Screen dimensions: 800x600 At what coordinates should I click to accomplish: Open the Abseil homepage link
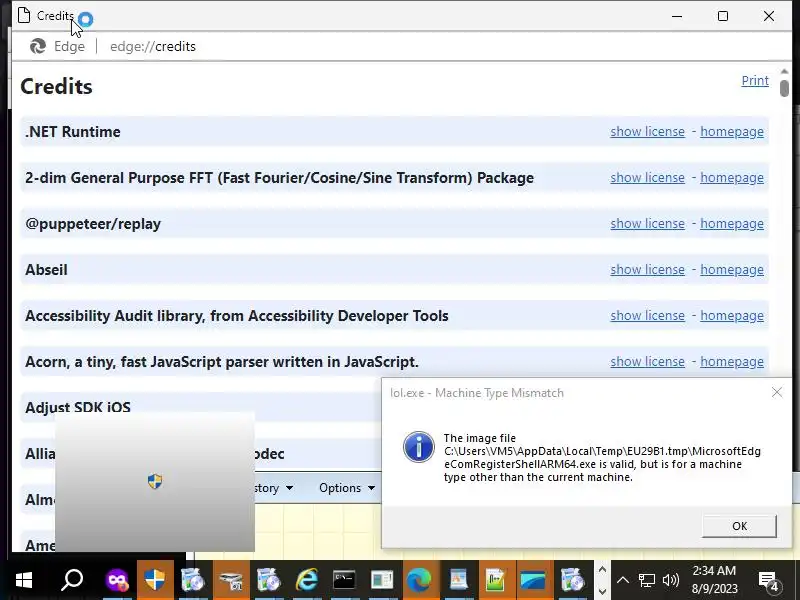[x=732, y=269]
